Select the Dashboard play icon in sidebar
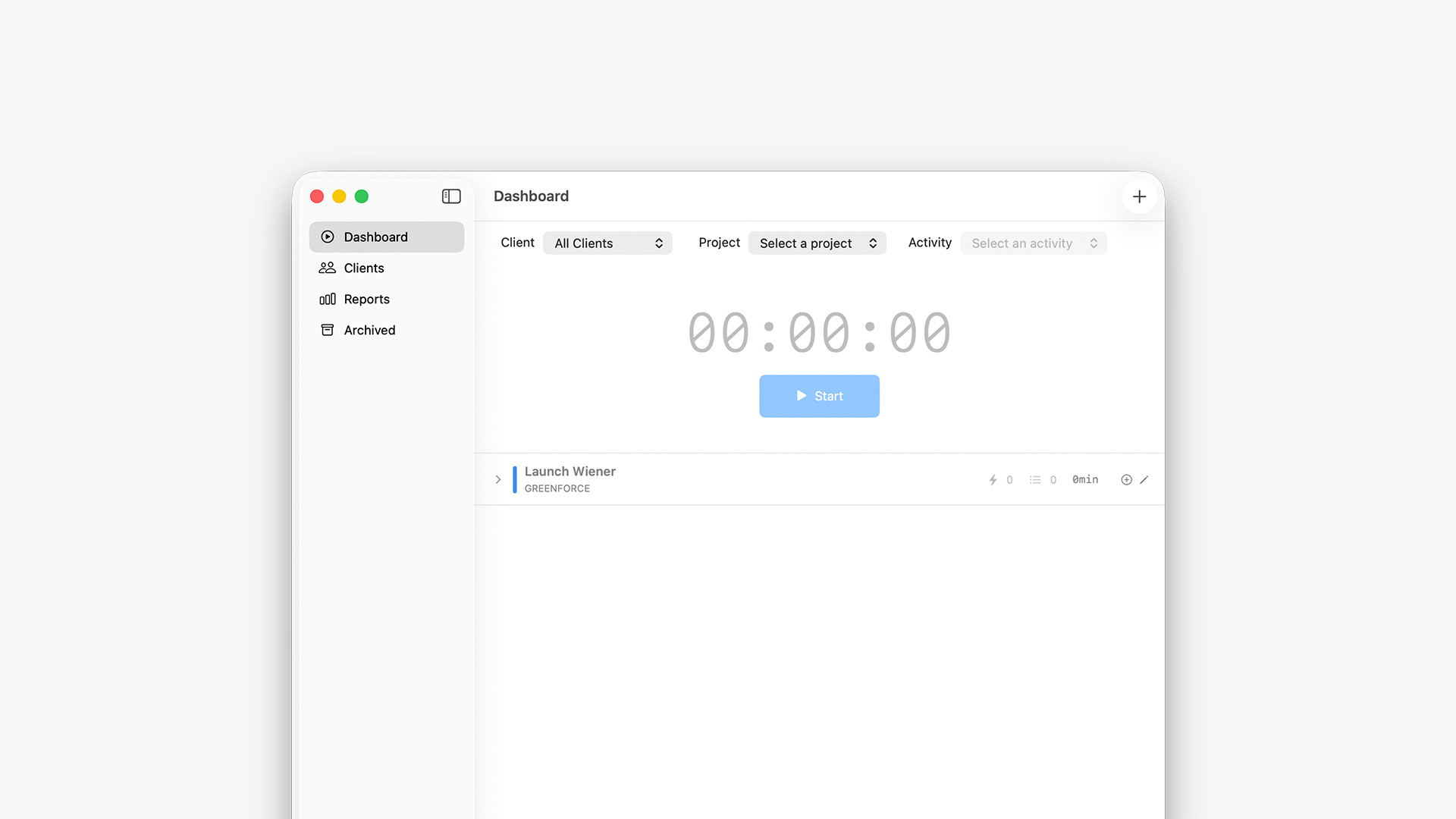 click(x=327, y=237)
